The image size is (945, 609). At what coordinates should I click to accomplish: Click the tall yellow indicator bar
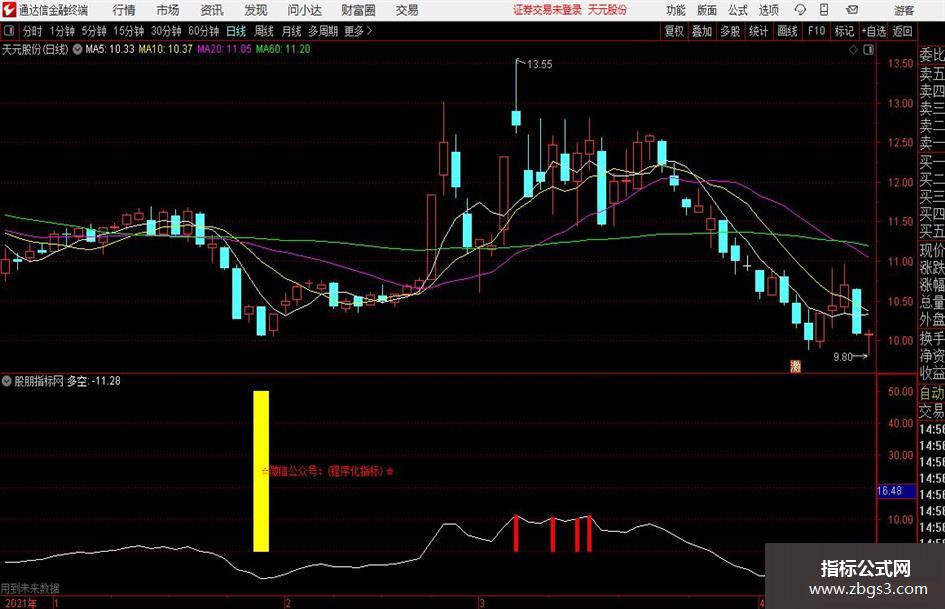pos(261,471)
